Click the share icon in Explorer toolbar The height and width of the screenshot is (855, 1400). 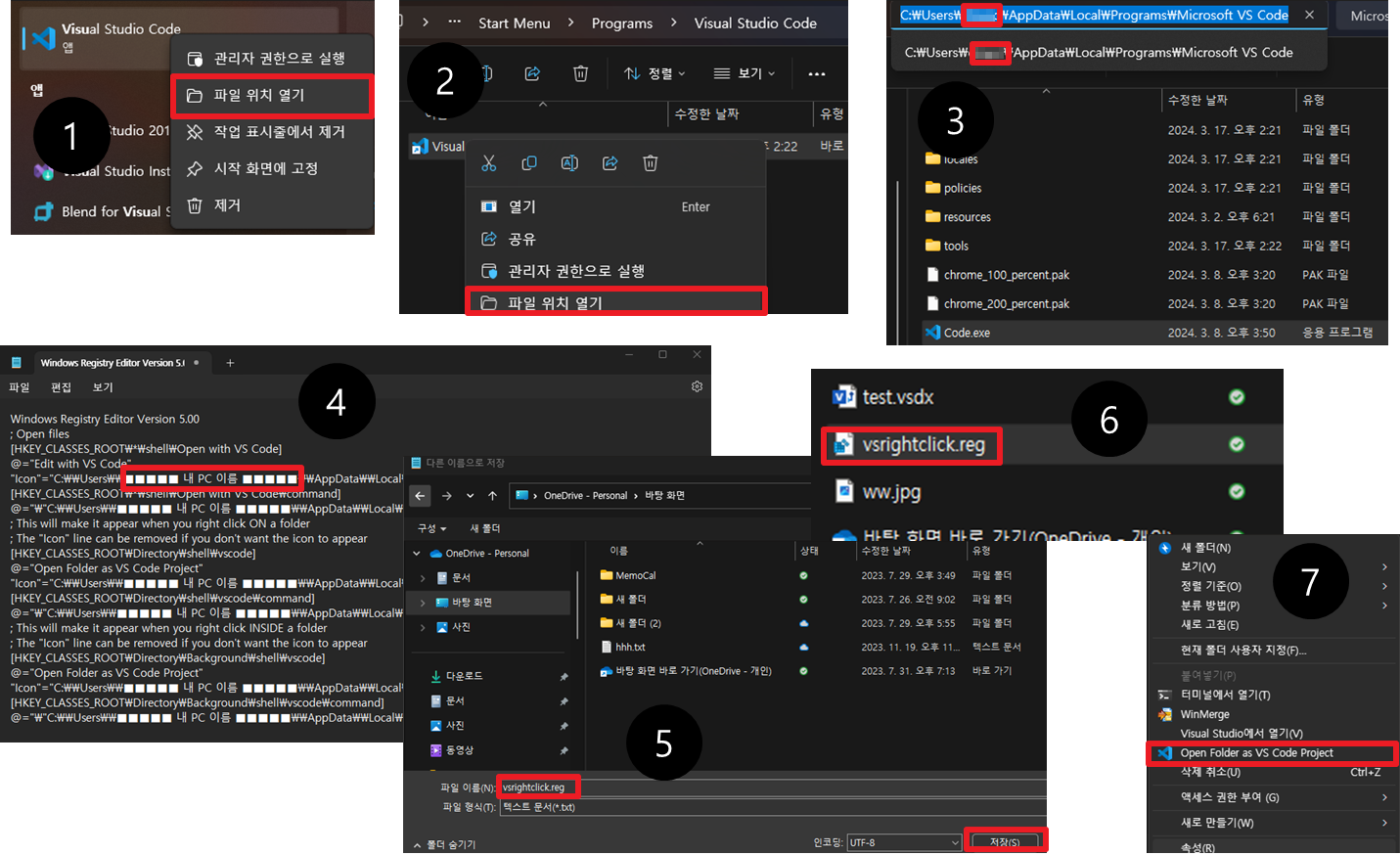click(x=532, y=73)
